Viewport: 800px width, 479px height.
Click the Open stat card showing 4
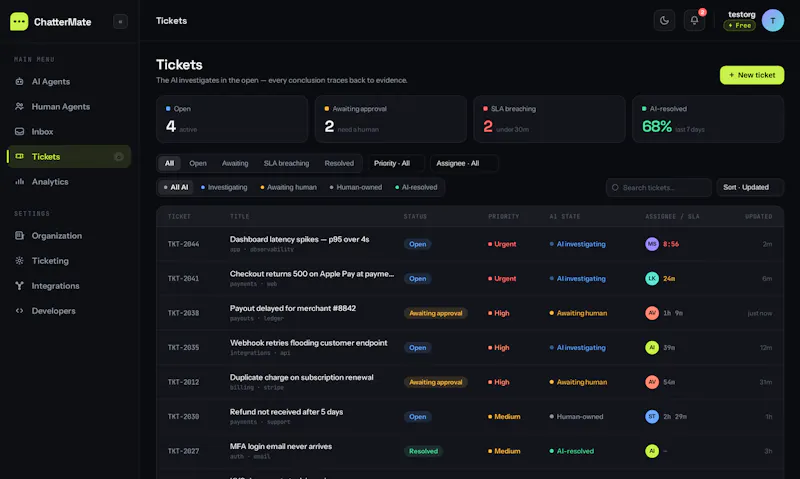point(232,119)
